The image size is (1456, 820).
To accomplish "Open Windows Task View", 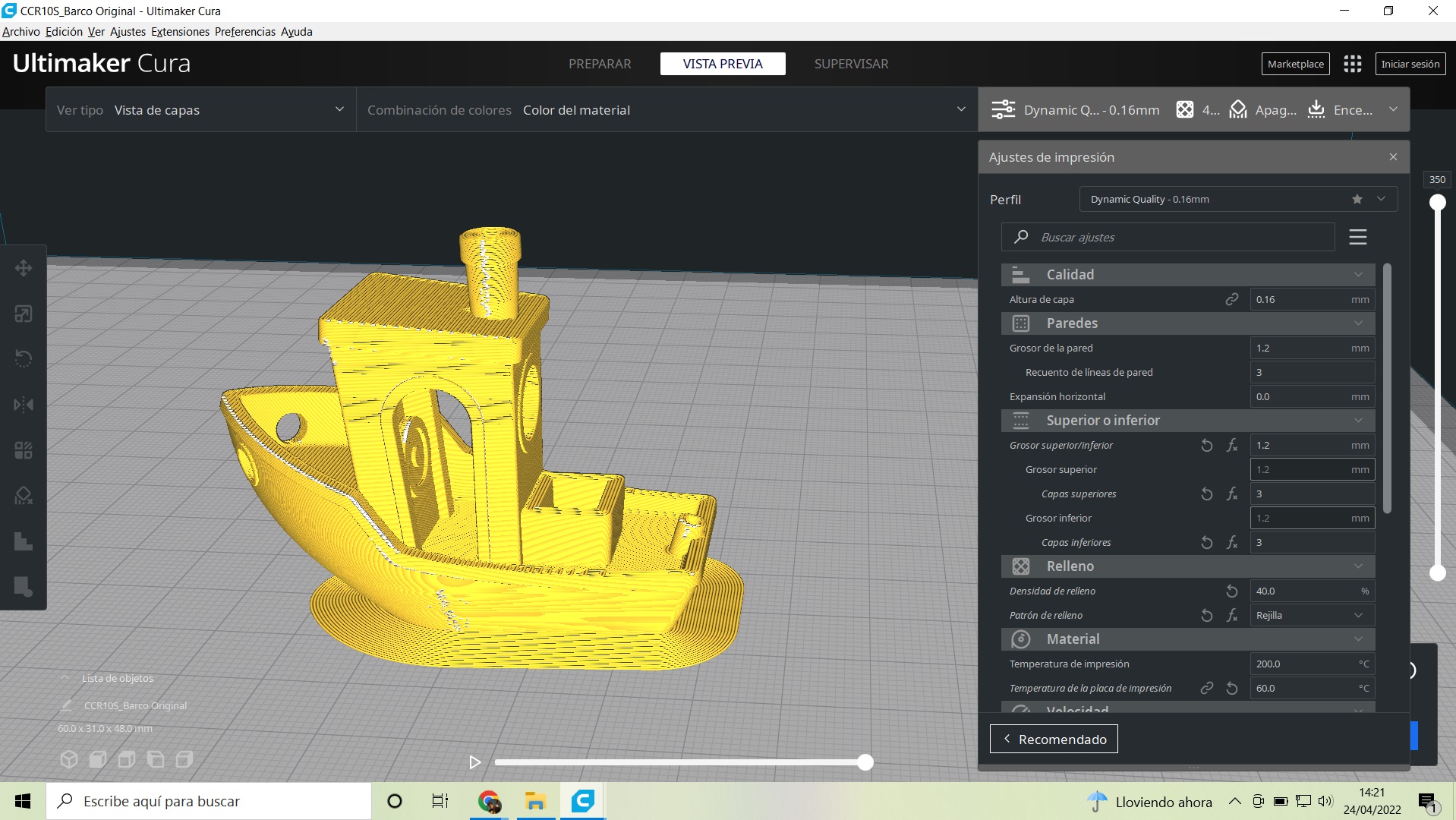I will (x=440, y=801).
